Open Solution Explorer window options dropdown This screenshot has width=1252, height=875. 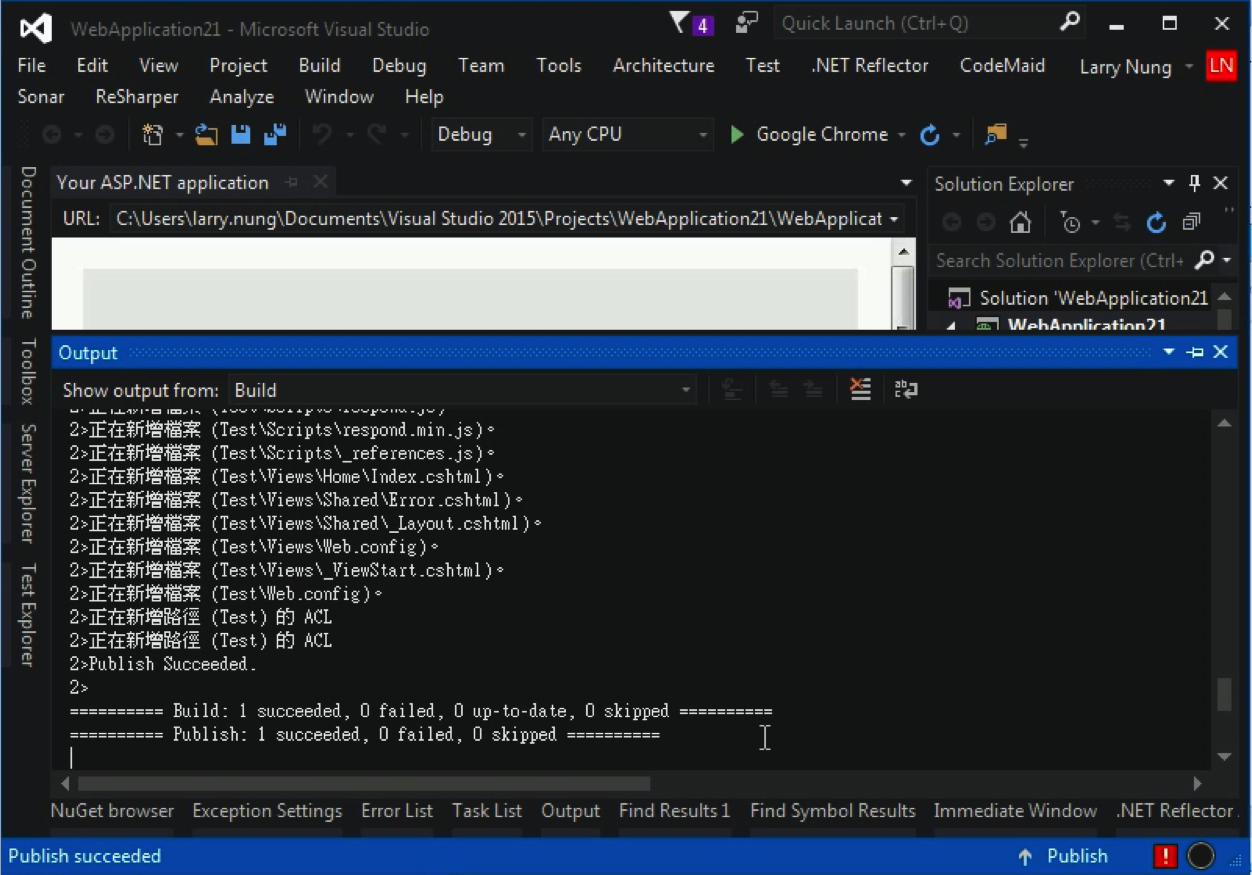(x=1168, y=183)
